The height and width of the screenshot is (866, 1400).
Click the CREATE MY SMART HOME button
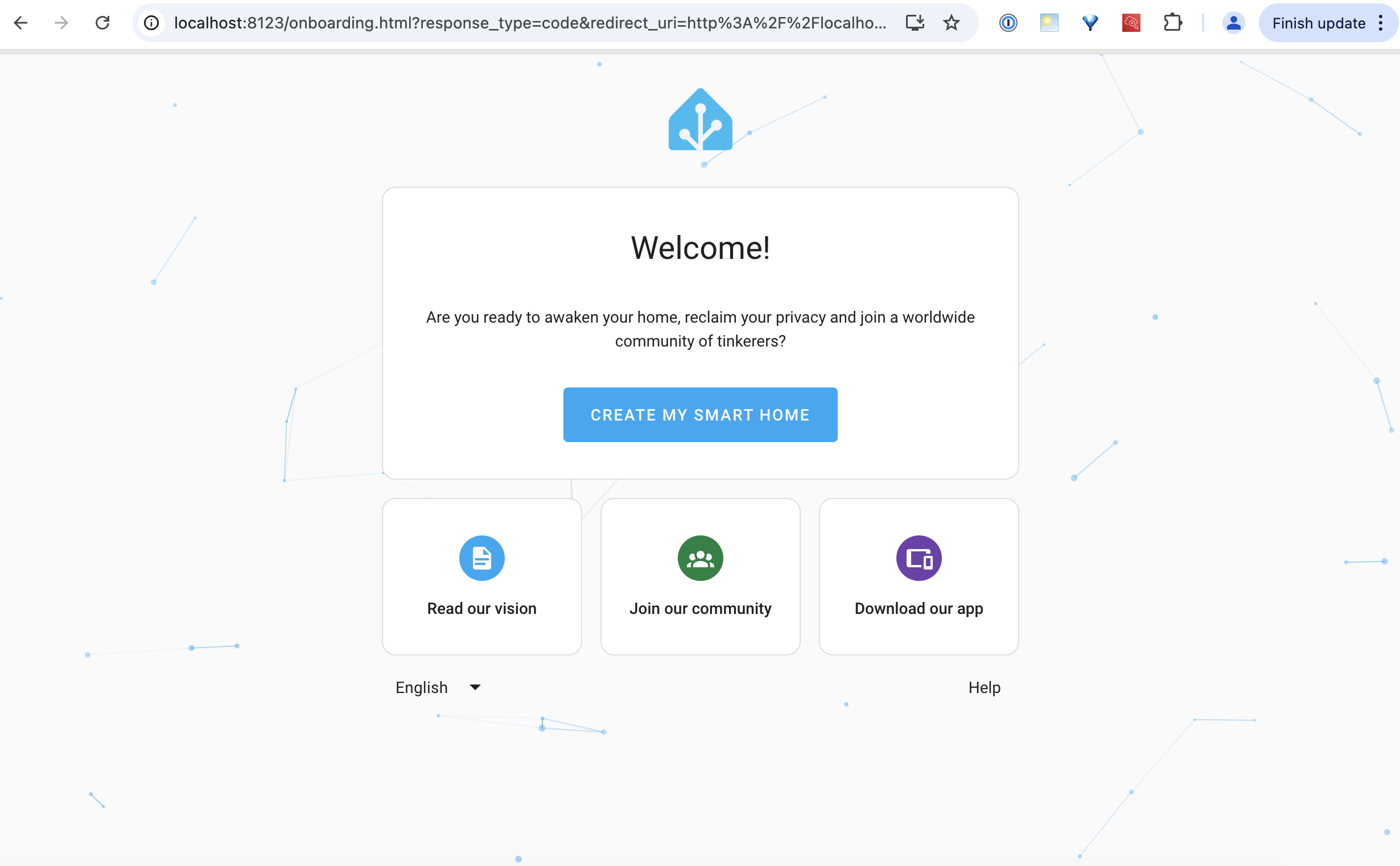click(x=700, y=414)
